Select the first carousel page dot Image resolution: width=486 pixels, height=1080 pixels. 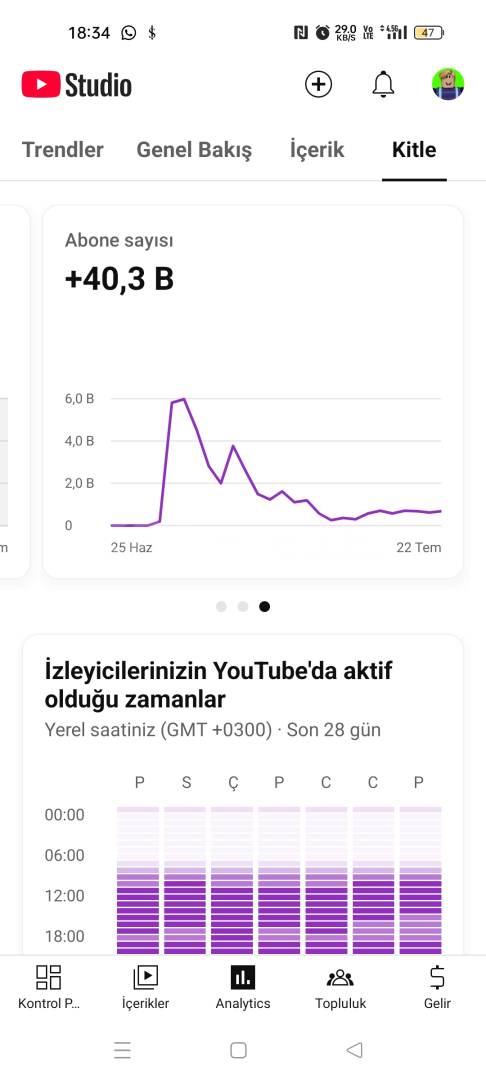coord(221,606)
